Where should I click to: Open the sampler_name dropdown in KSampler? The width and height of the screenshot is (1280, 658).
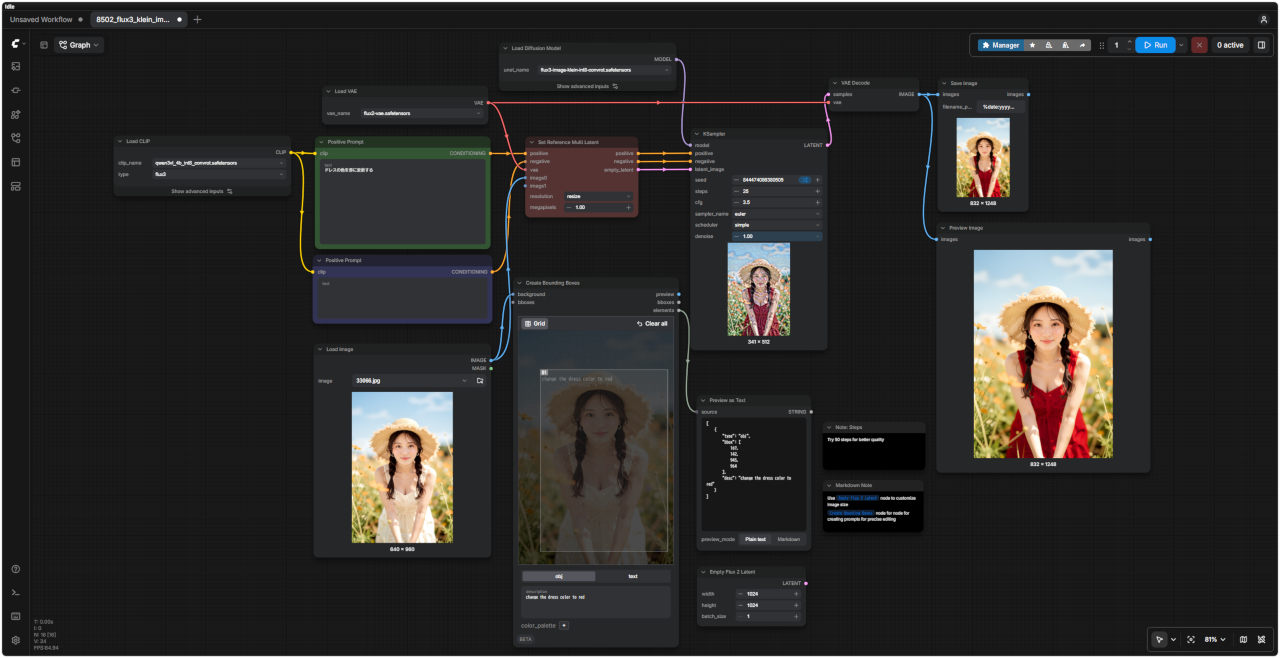[x=776, y=214]
